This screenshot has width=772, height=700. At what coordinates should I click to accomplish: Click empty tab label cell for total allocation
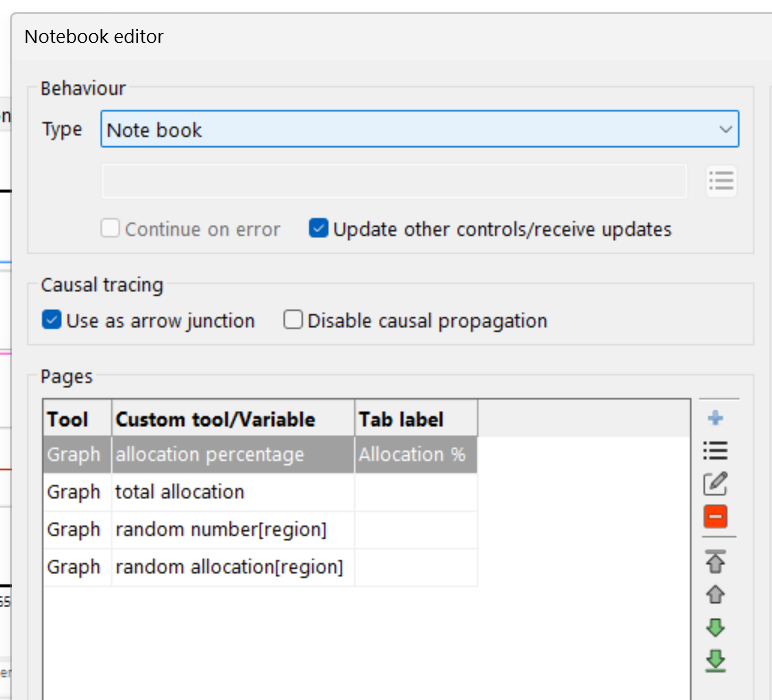(x=416, y=492)
